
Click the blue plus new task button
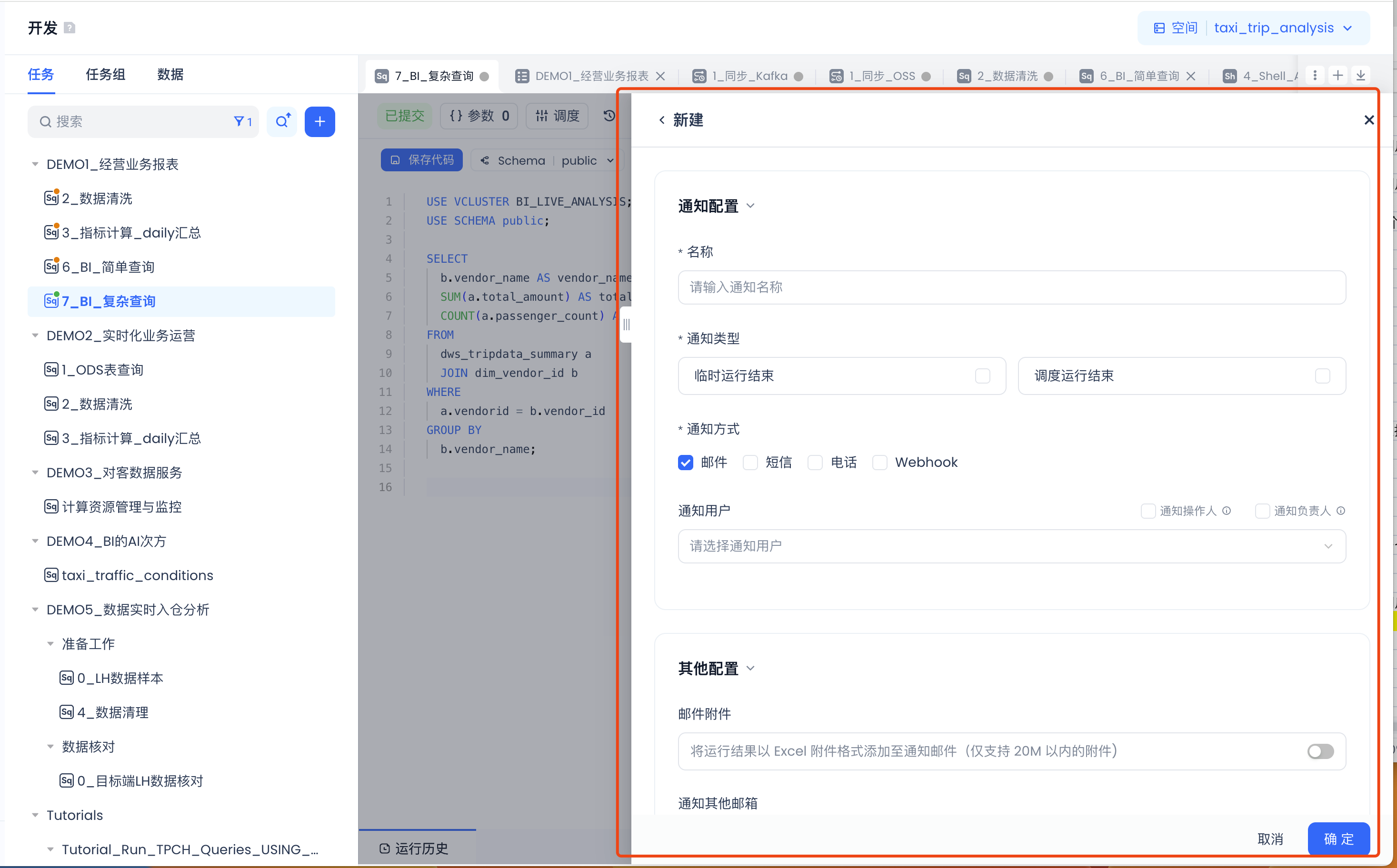pos(319,122)
